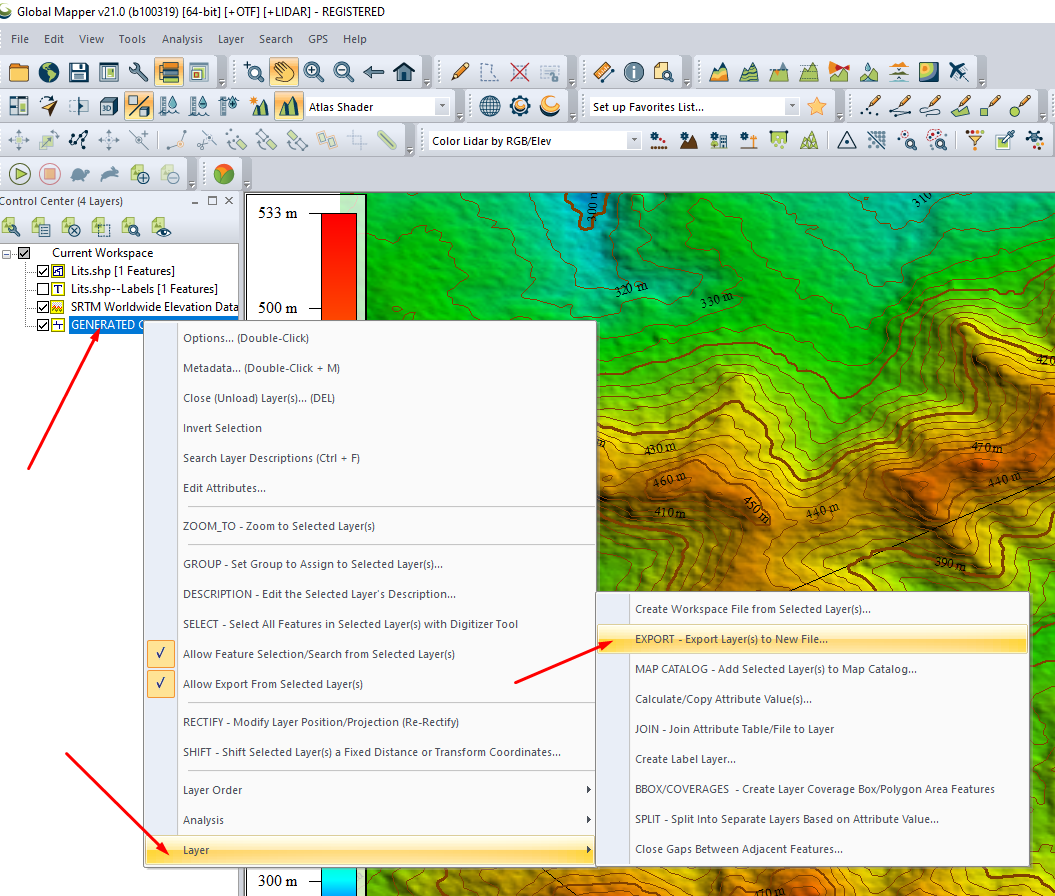
Task: Click the red elevation legend color bar
Action: [338, 266]
